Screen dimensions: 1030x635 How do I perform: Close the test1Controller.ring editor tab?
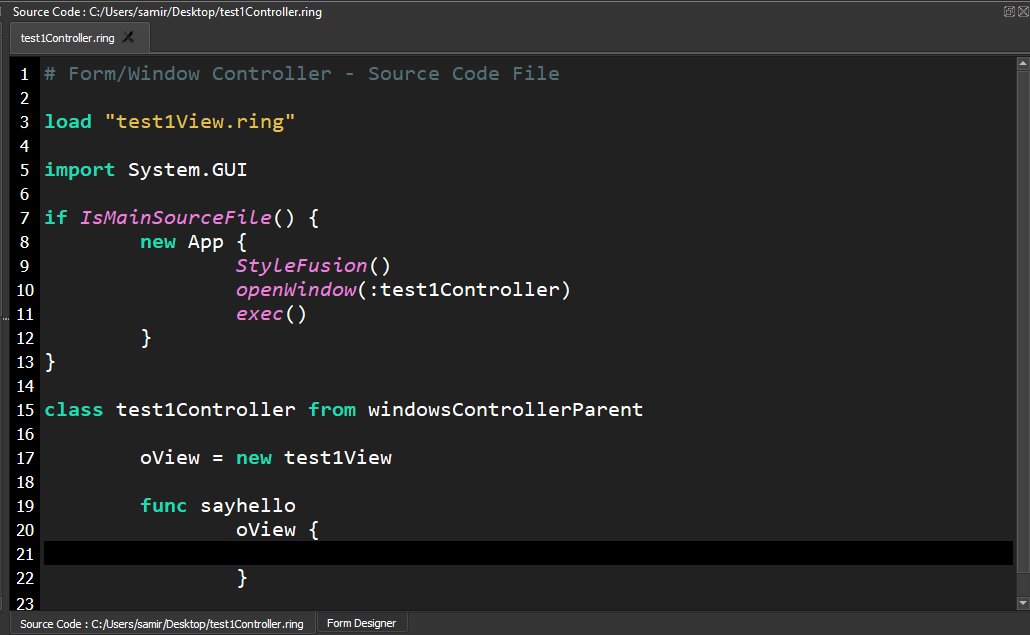click(x=128, y=38)
